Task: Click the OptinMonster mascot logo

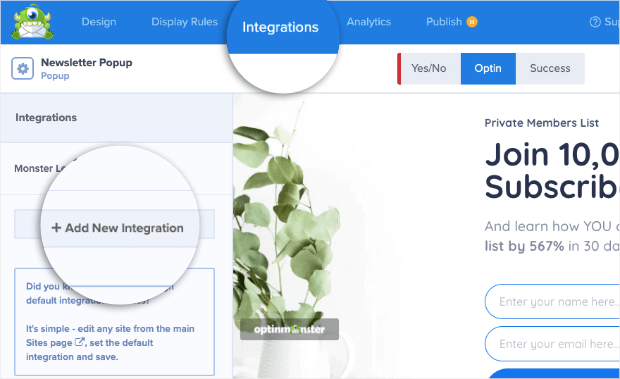Action: pyautogui.click(x=32, y=22)
